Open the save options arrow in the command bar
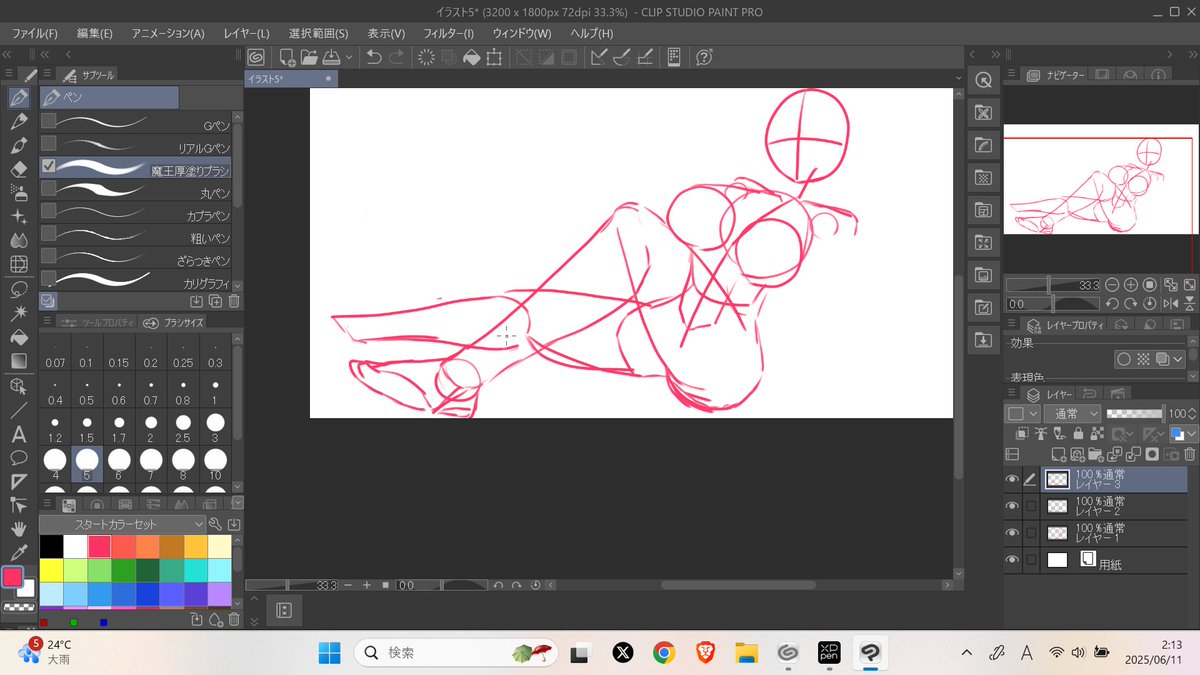Screen dimensions: 1200x675 point(349,58)
